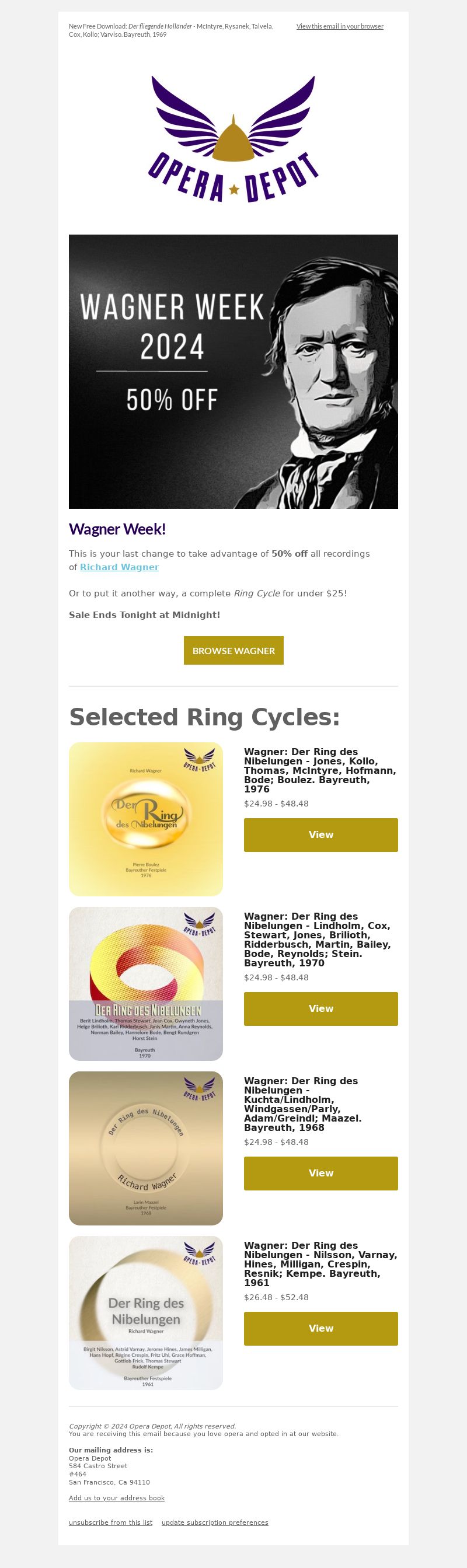The width and height of the screenshot is (467, 1568).
Task: Click View for the Maazel 1968 Ring
Action: [x=321, y=1173]
